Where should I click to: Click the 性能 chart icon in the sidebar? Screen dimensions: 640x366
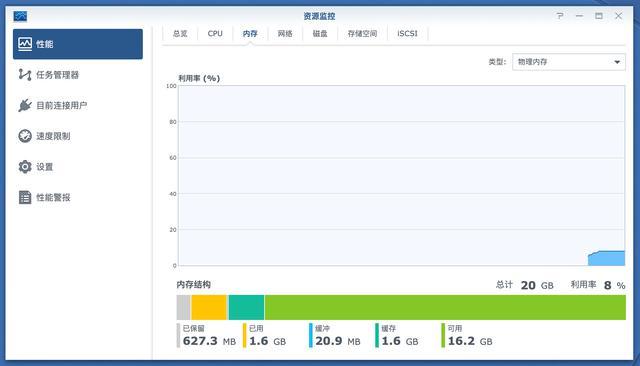(x=25, y=44)
